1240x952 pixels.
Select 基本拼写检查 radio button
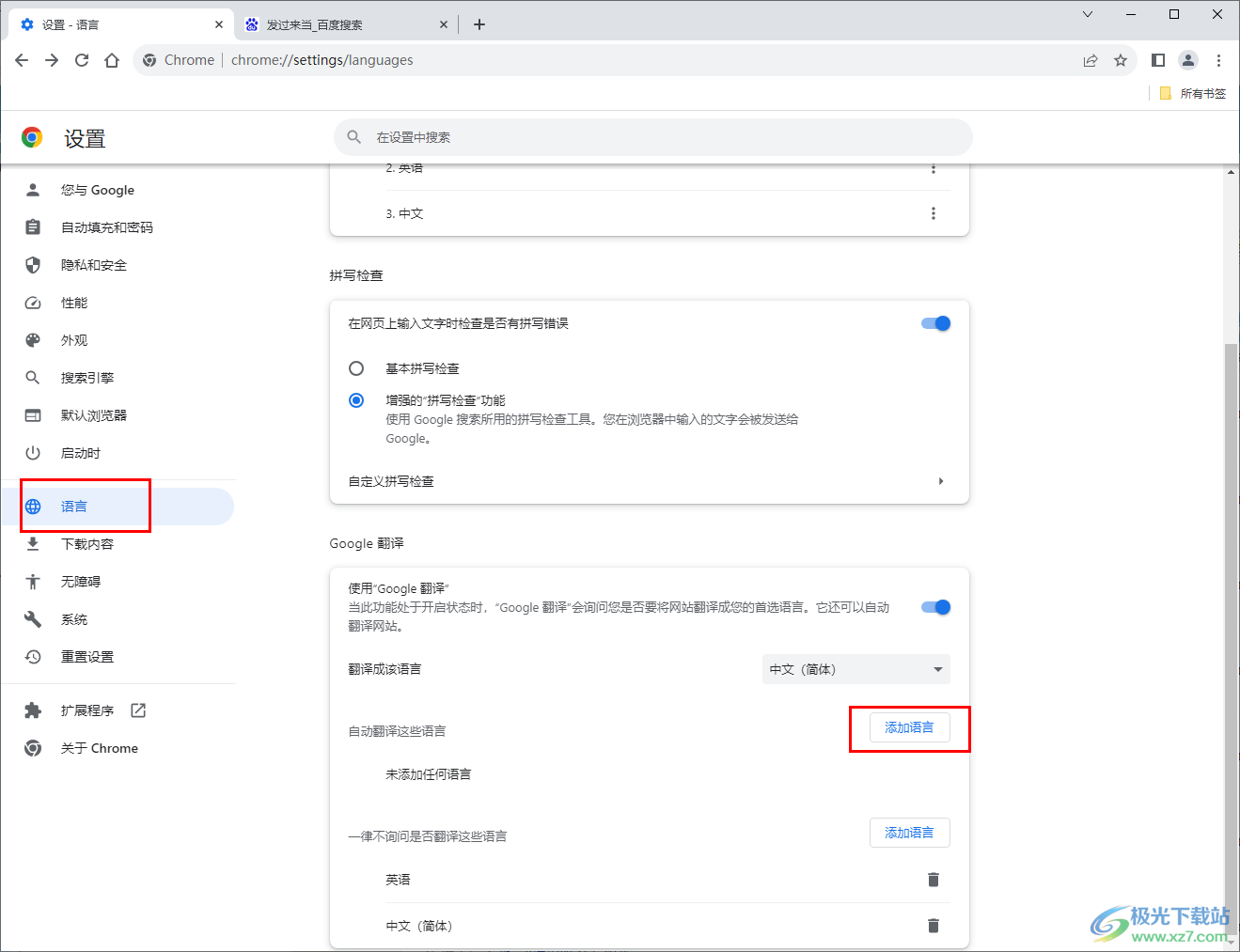click(356, 368)
